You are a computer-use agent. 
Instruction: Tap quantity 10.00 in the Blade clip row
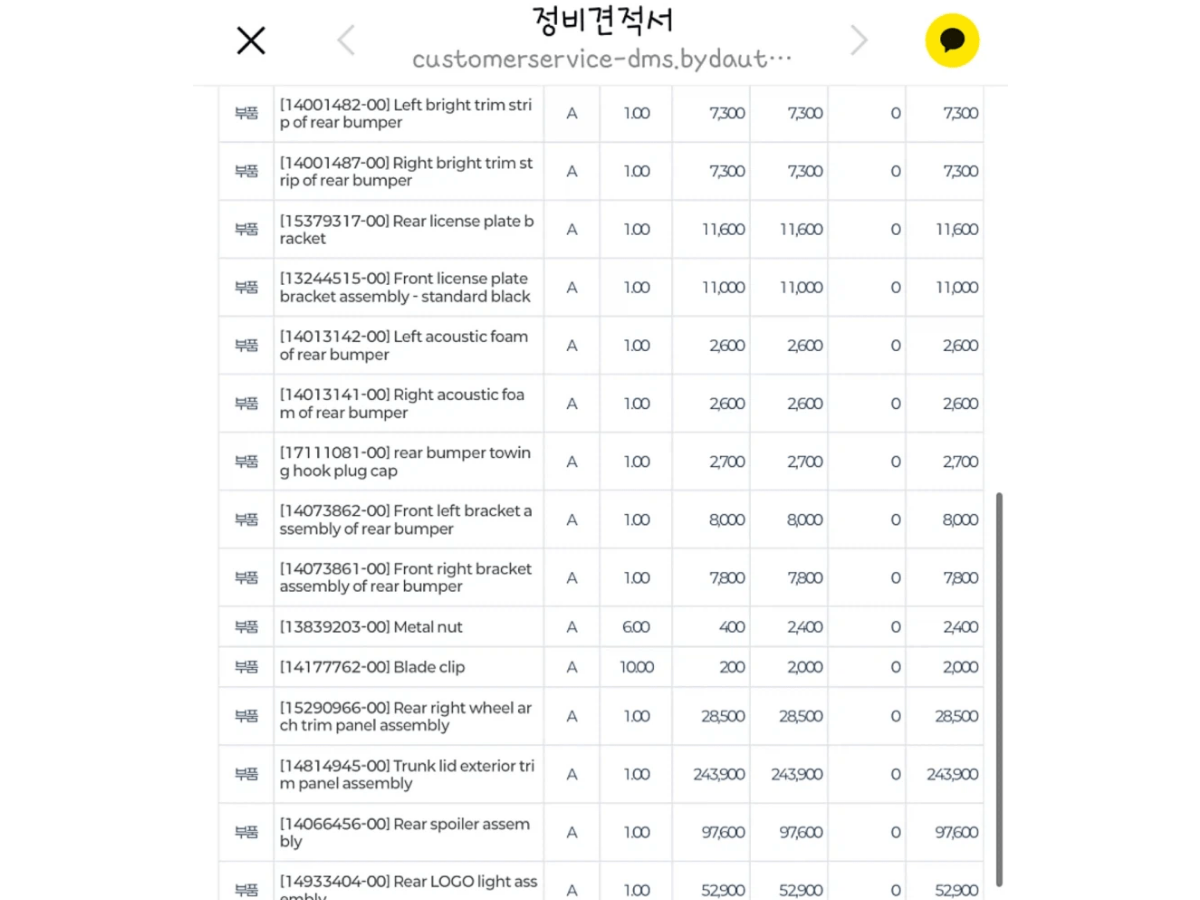point(637,667)
